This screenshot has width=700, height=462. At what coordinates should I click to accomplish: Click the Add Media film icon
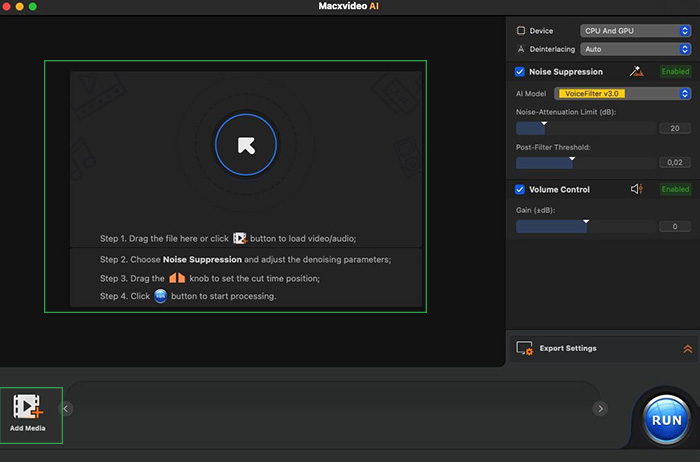pyautogui.click(x=28, y=406)
